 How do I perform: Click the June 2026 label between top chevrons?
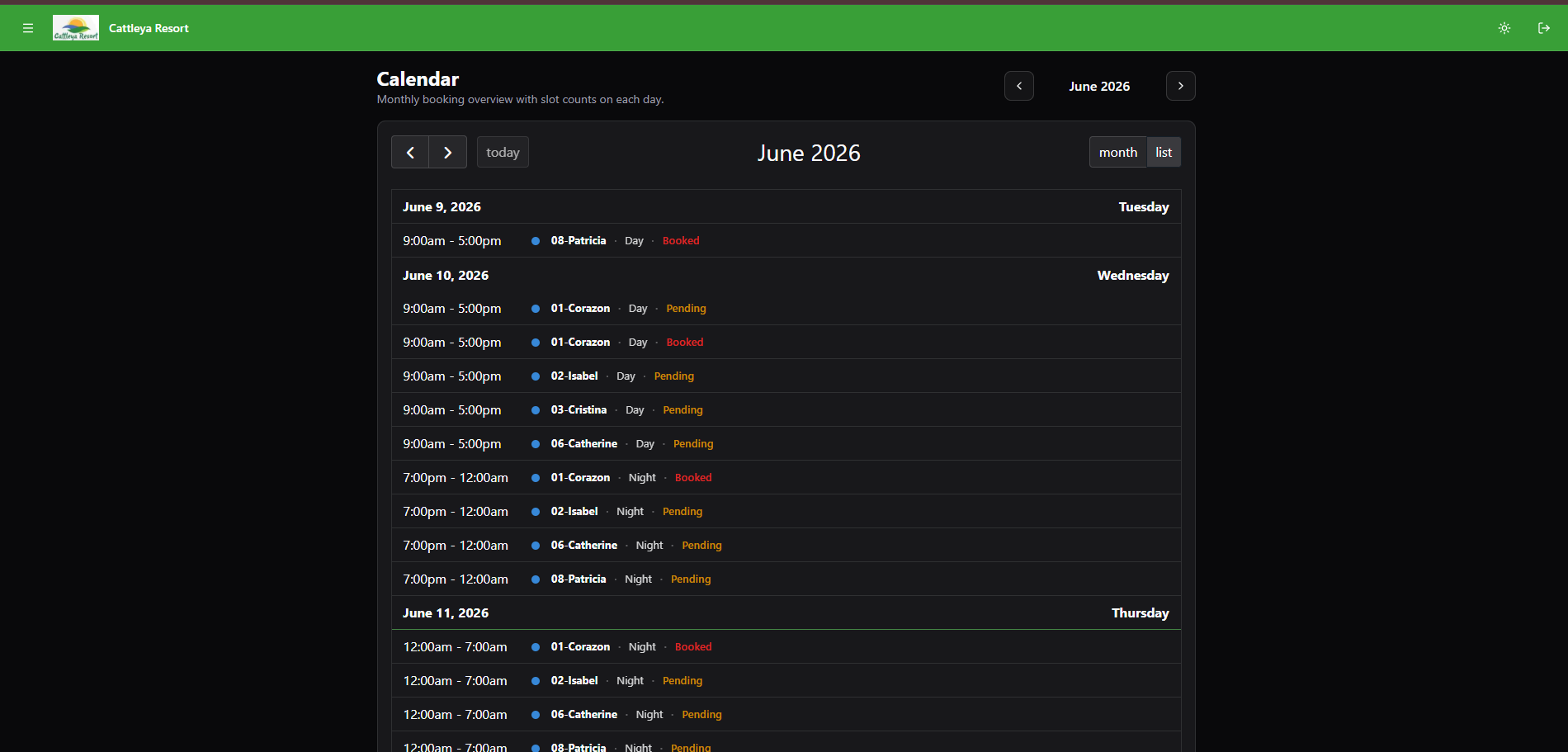1099,86
